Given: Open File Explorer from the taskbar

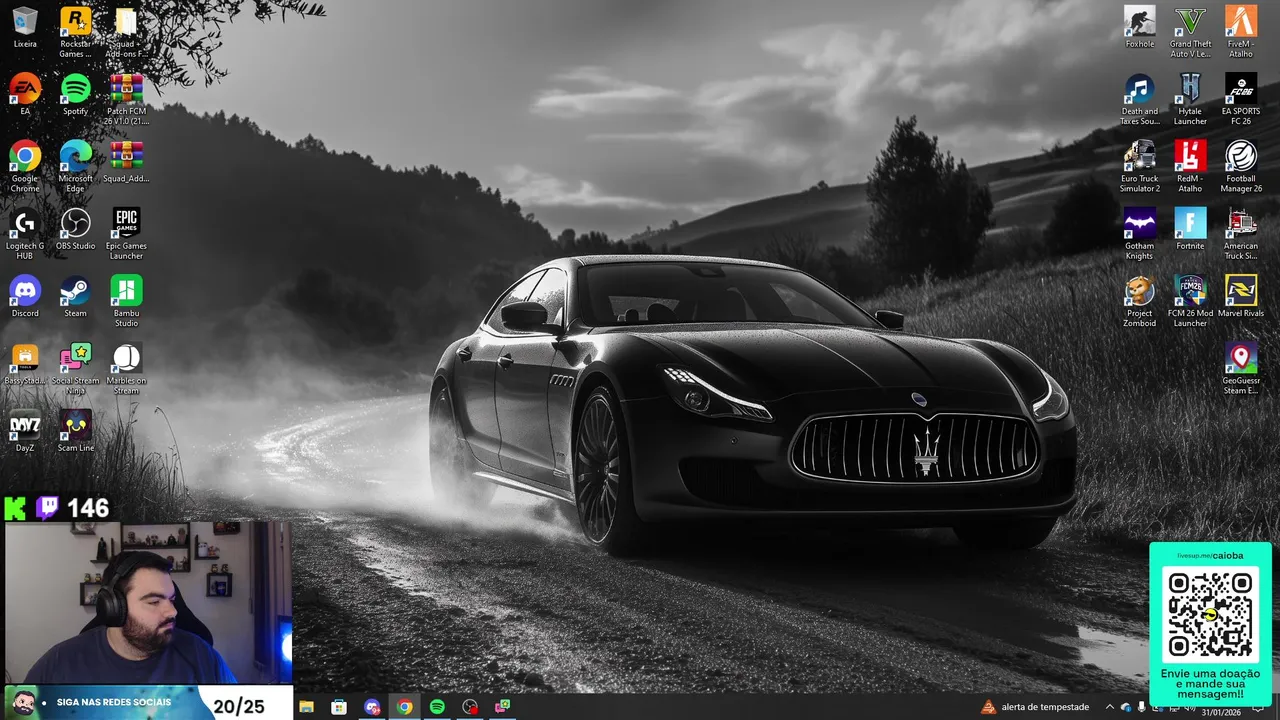Looking at the screenshot, I should (307, 707).
